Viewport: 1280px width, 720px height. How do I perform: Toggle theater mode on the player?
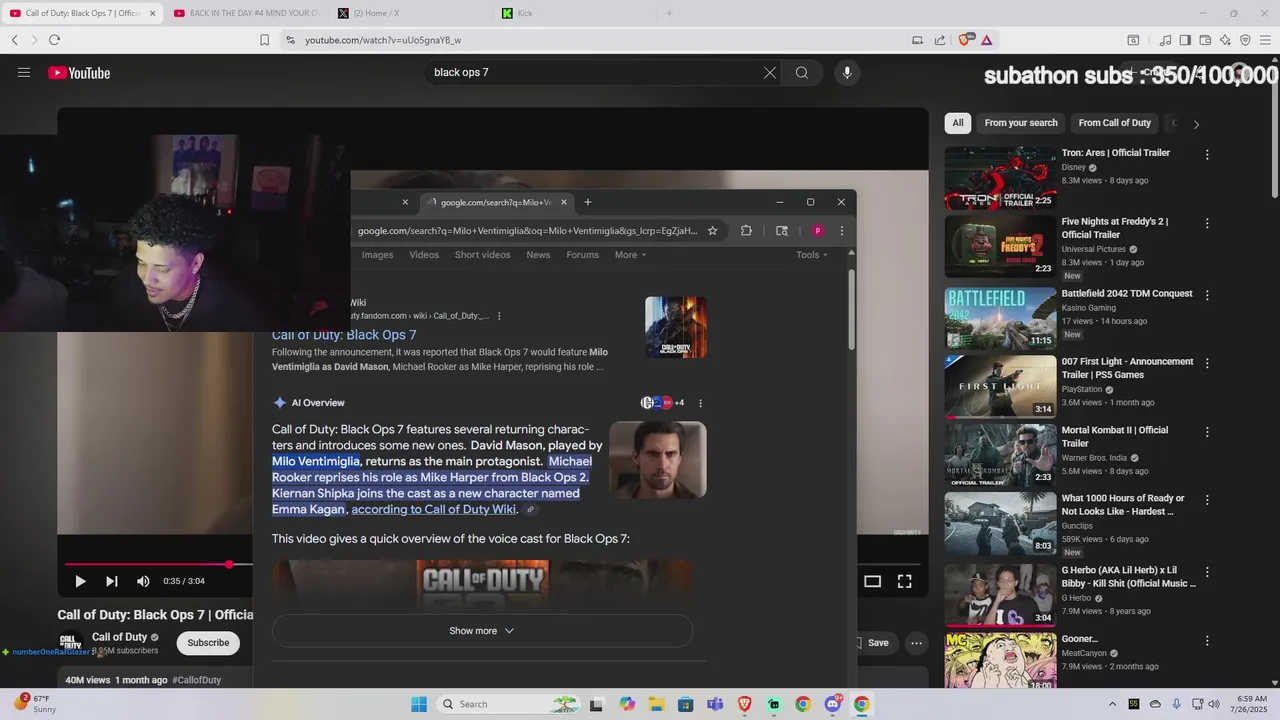(x=872, y=581)
